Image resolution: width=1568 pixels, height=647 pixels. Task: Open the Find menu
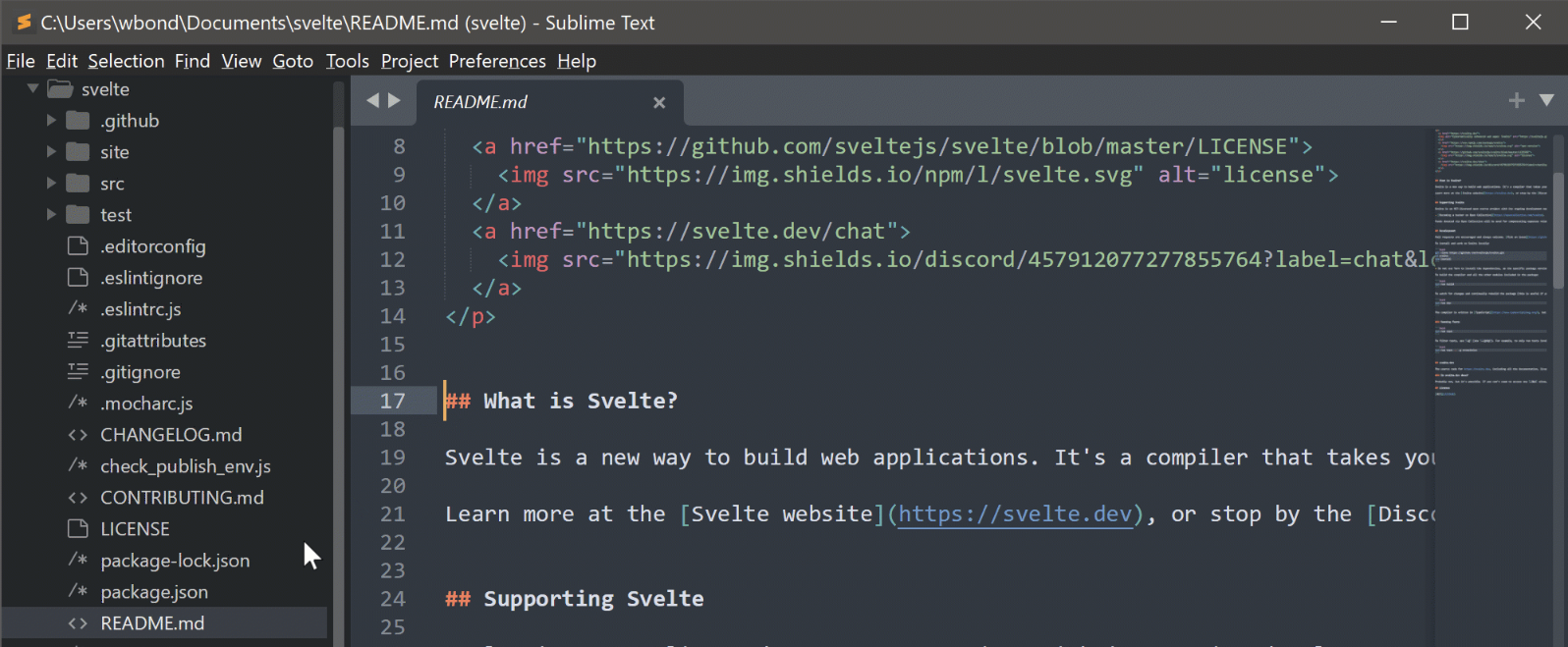(x=193, y=61)
